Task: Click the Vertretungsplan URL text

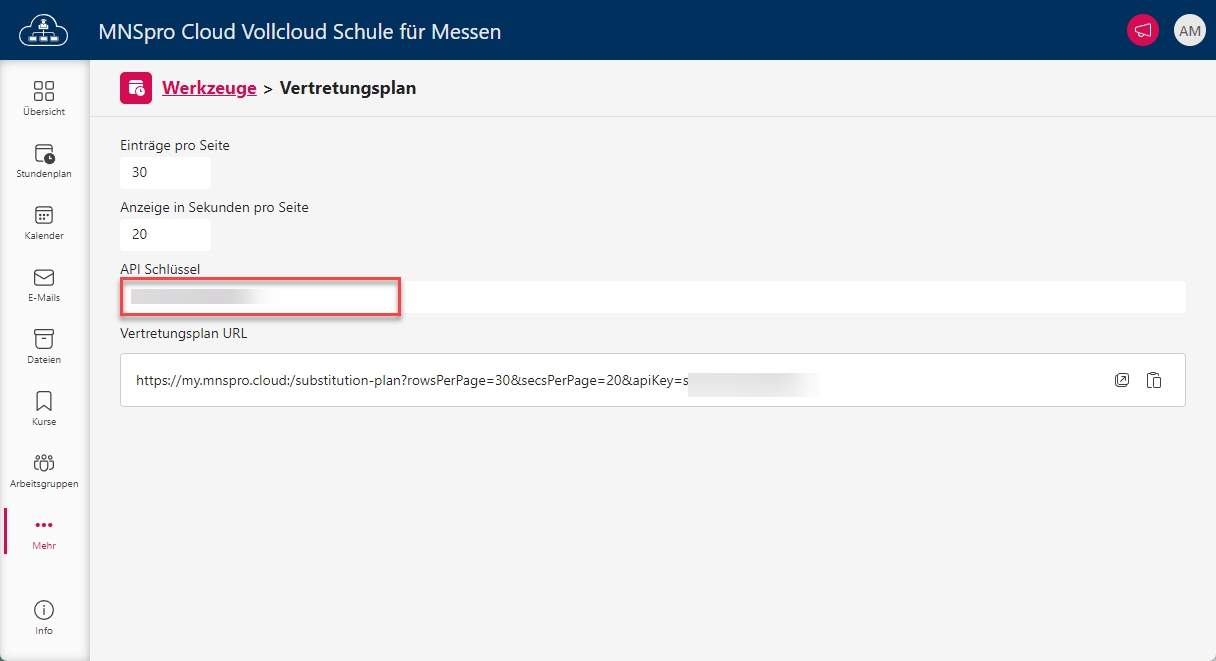Action: coord(410,381)
